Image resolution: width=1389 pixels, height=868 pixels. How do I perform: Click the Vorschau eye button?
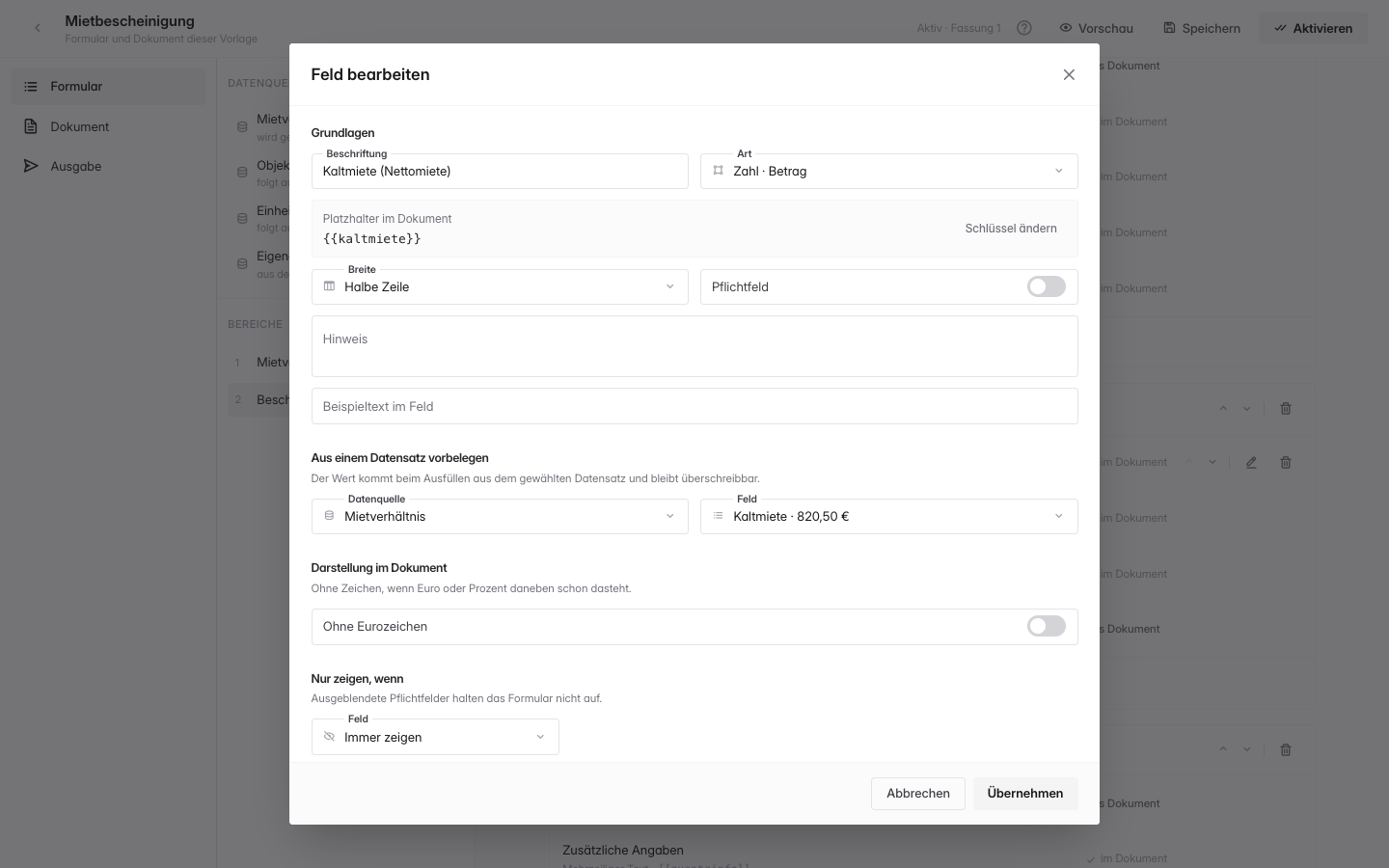point(1096,28)
